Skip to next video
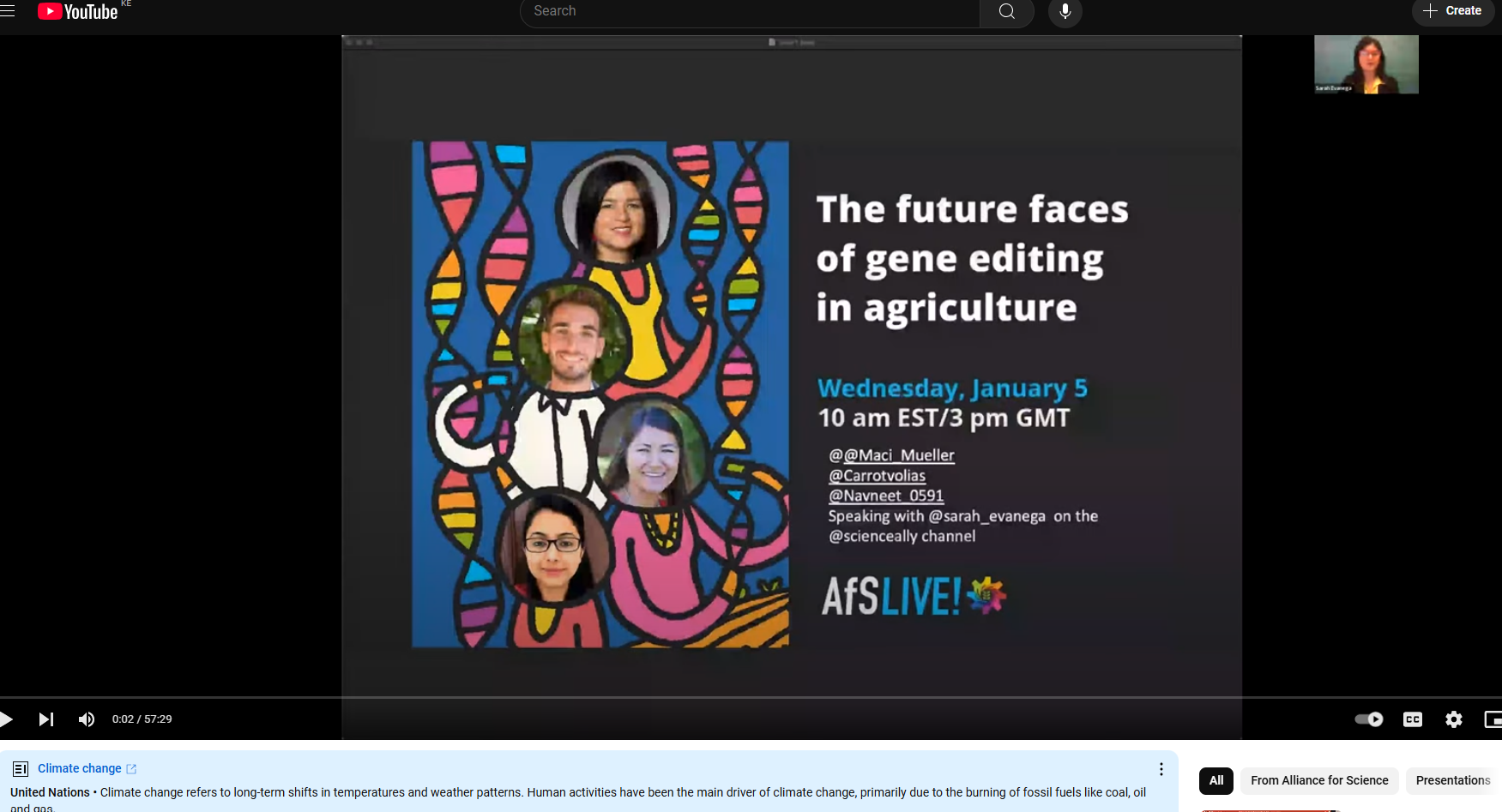Viewport: 1502px width, 812px height. pos(46,719)
